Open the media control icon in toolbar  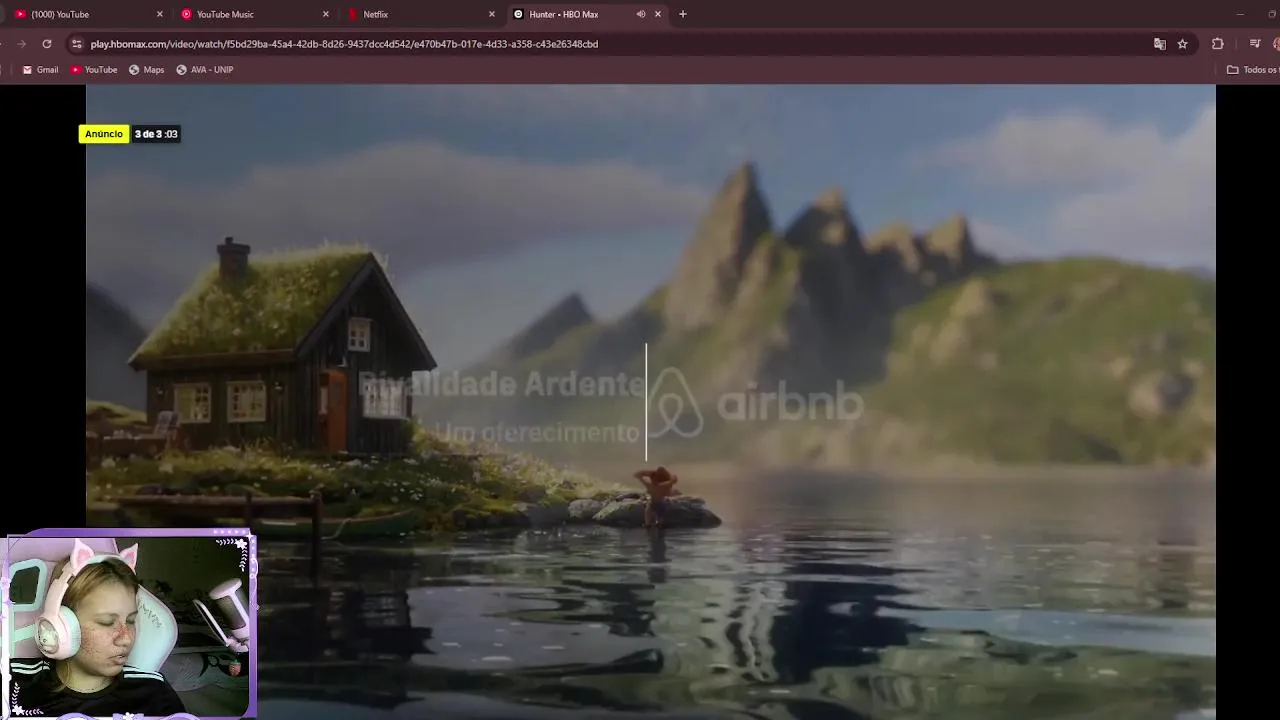pyautogui.click(x=1255, y=44)
